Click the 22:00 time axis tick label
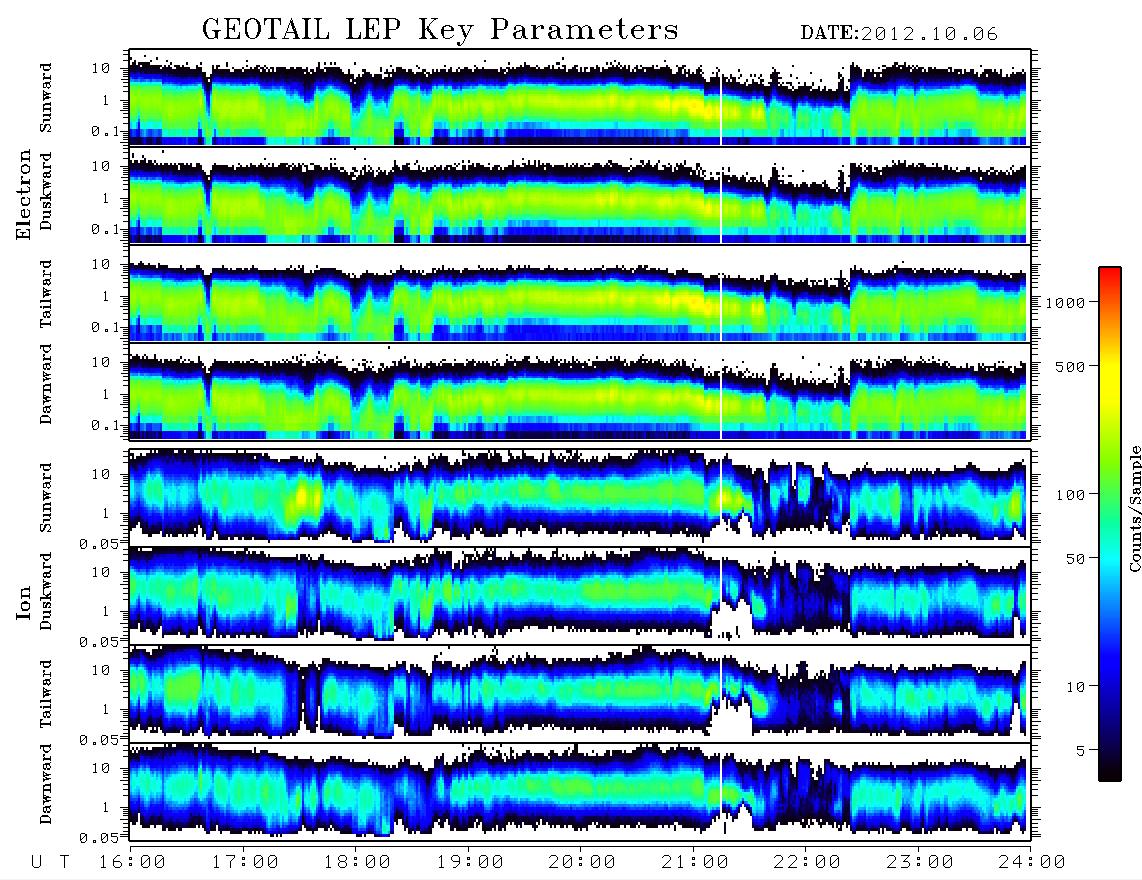Viewport: 1142px width, 880px height. [x=807, y=862]
